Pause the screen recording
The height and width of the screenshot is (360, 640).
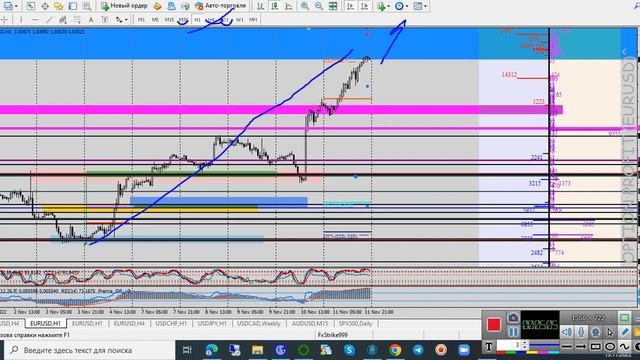pos(513,332)
